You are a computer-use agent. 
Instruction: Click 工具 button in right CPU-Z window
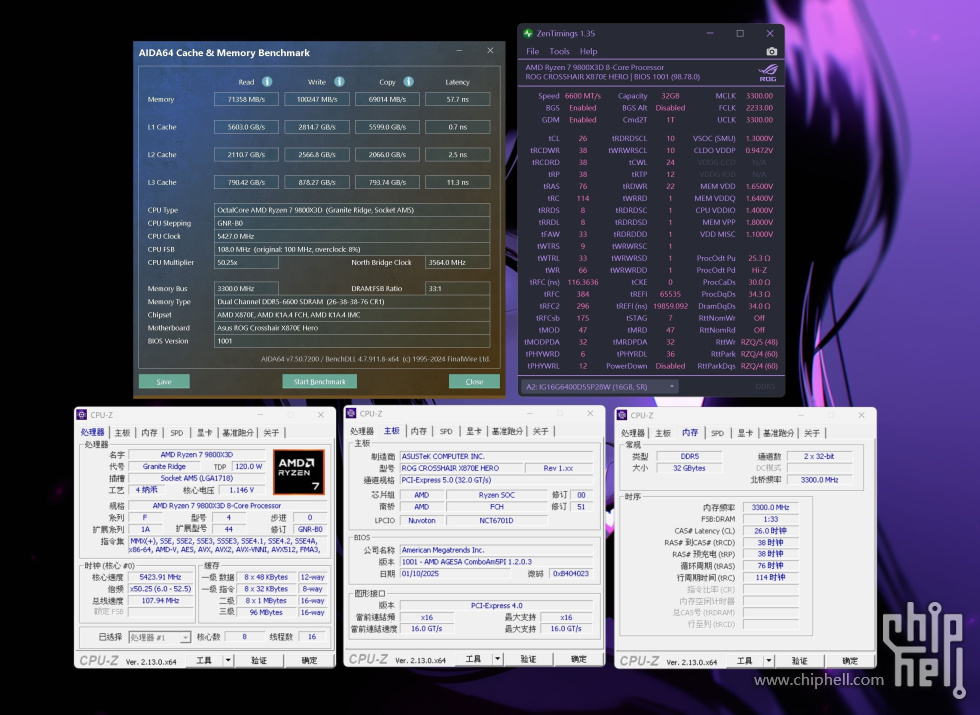744,661
